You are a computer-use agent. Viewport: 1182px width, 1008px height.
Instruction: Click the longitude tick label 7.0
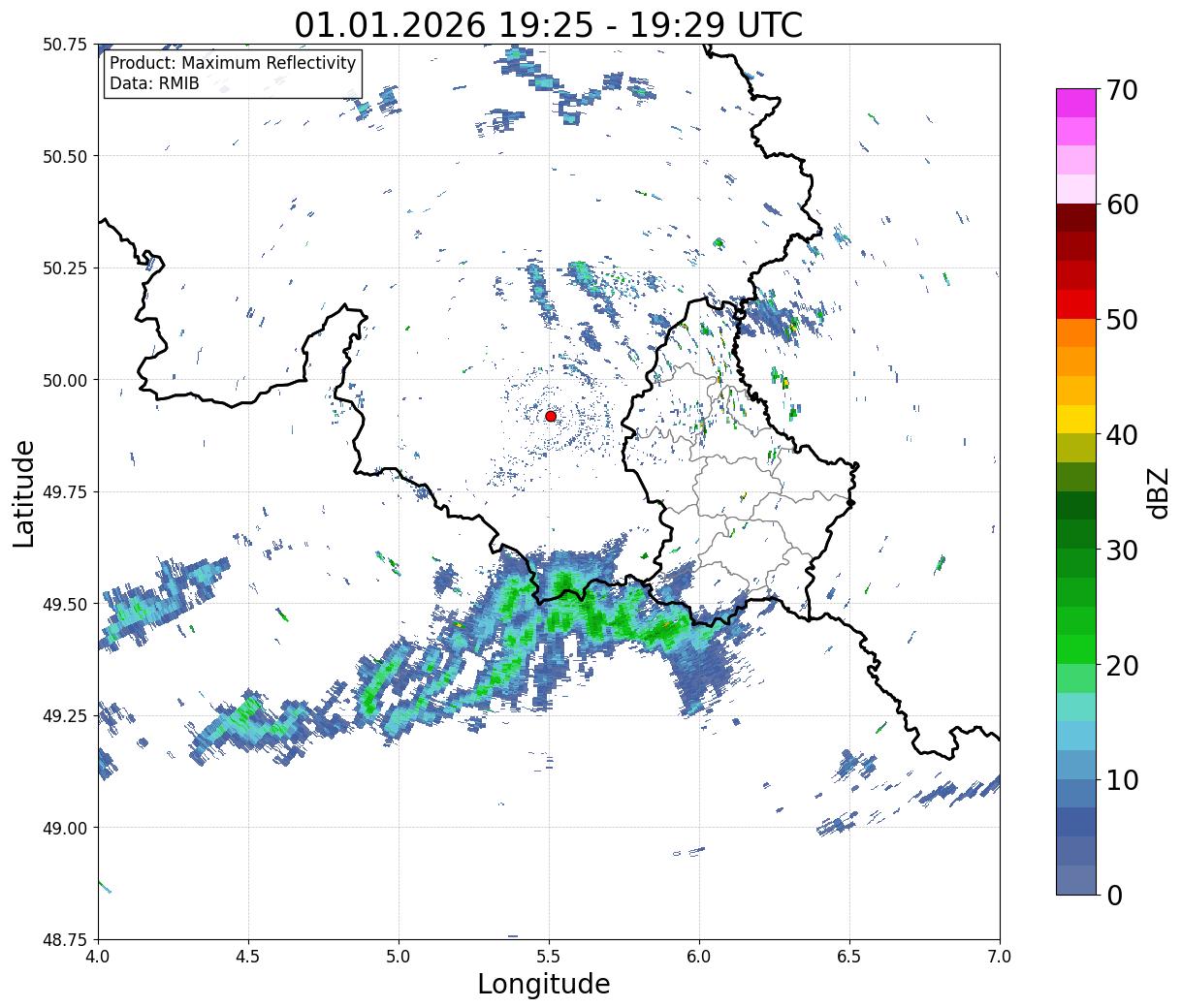pyautogui.click(x=1000, y=956)
